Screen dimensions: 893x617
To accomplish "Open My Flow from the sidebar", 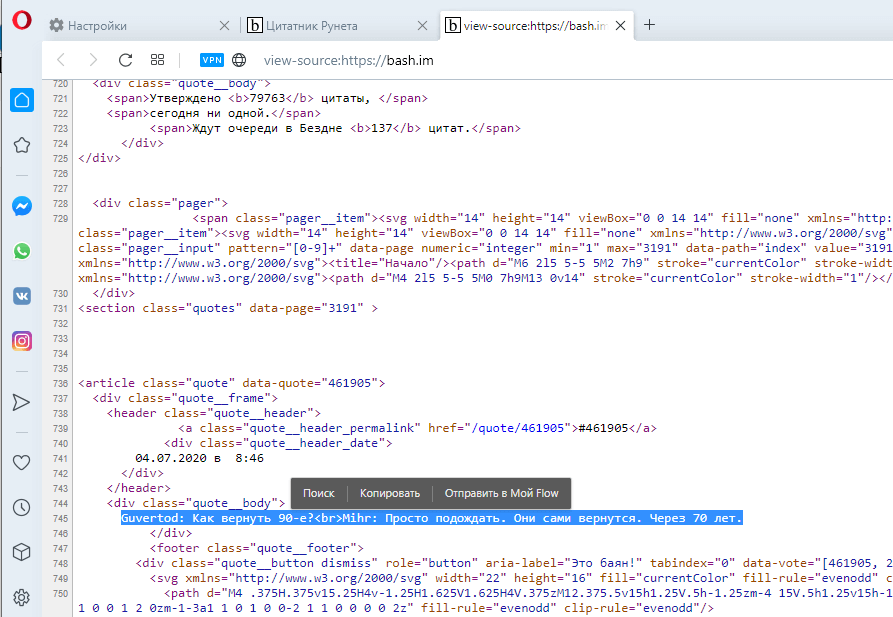I will [21, 402].
